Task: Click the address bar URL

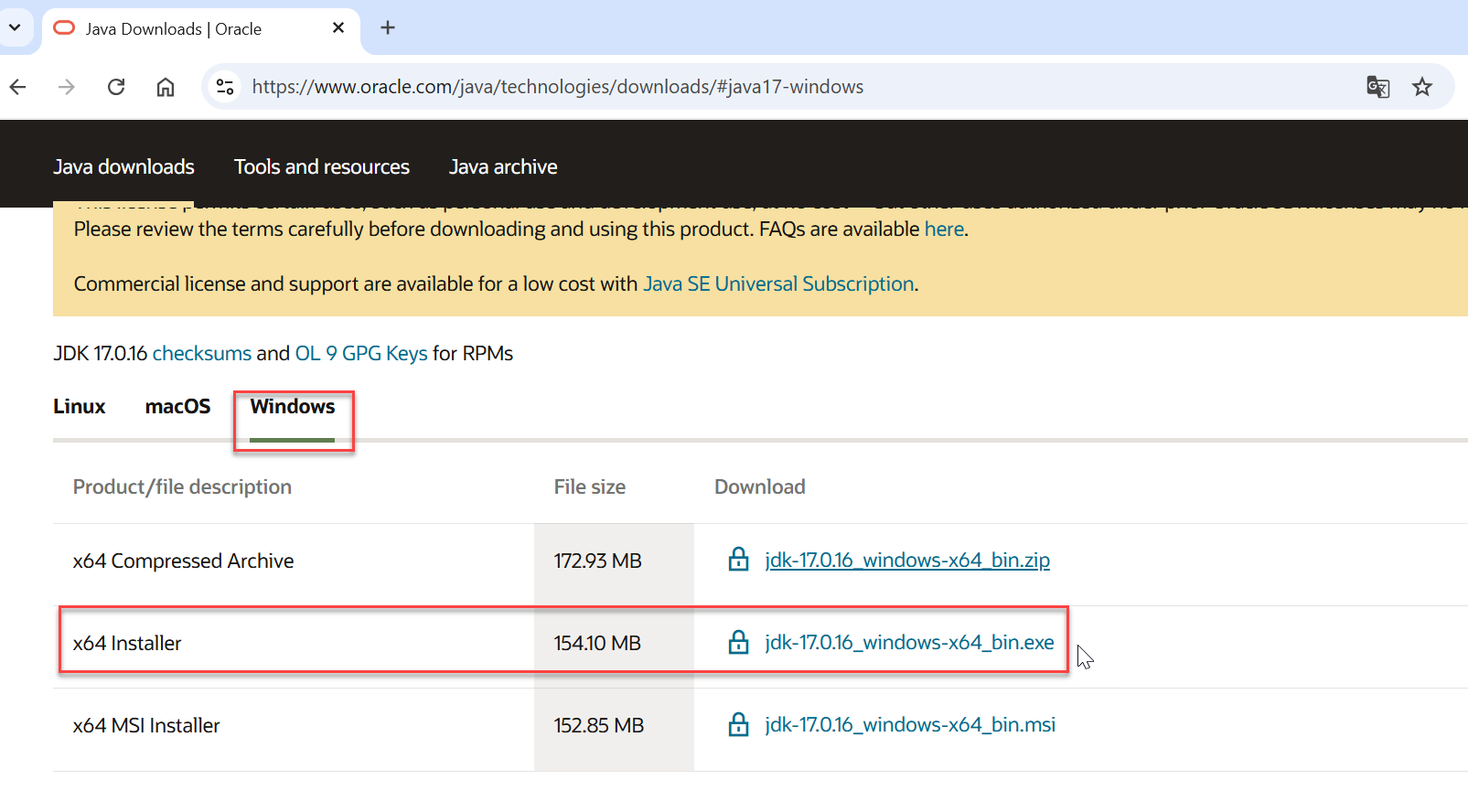Action: pyautogui.click(x=558, y=87)
